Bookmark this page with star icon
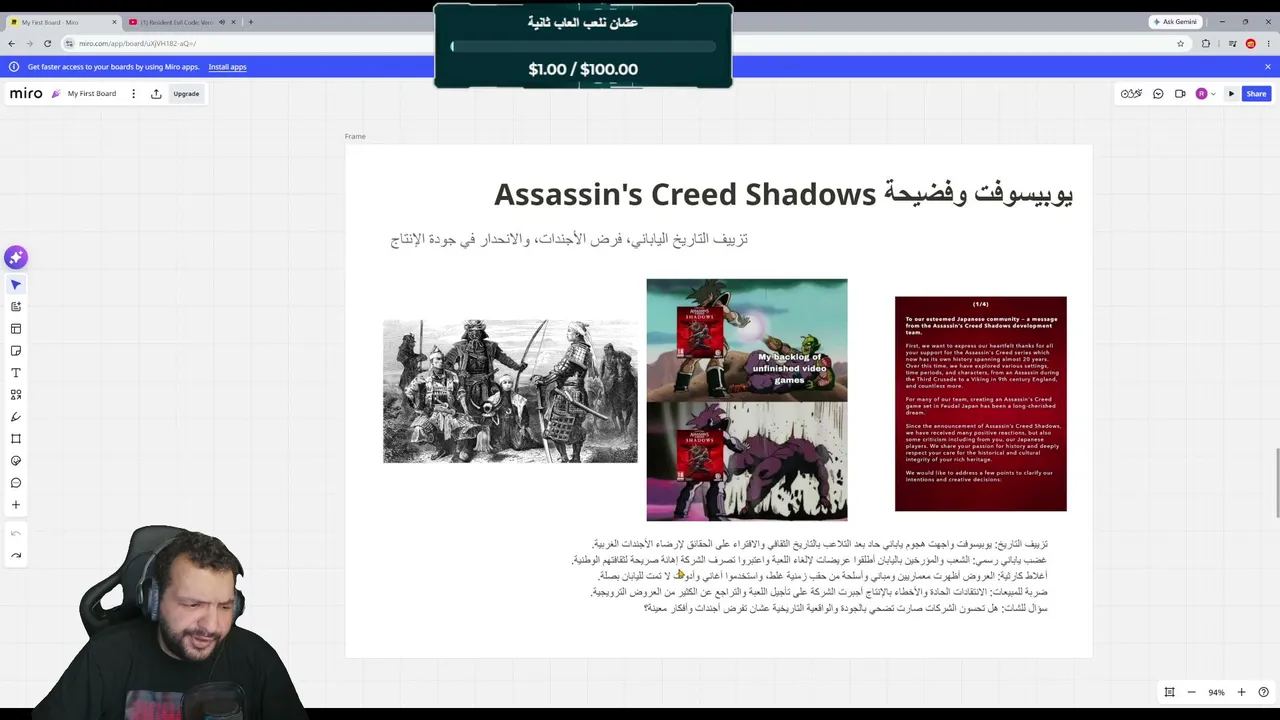This screenshot has width=1280, height=720. pyautogui.click(x=1180, y=44)
